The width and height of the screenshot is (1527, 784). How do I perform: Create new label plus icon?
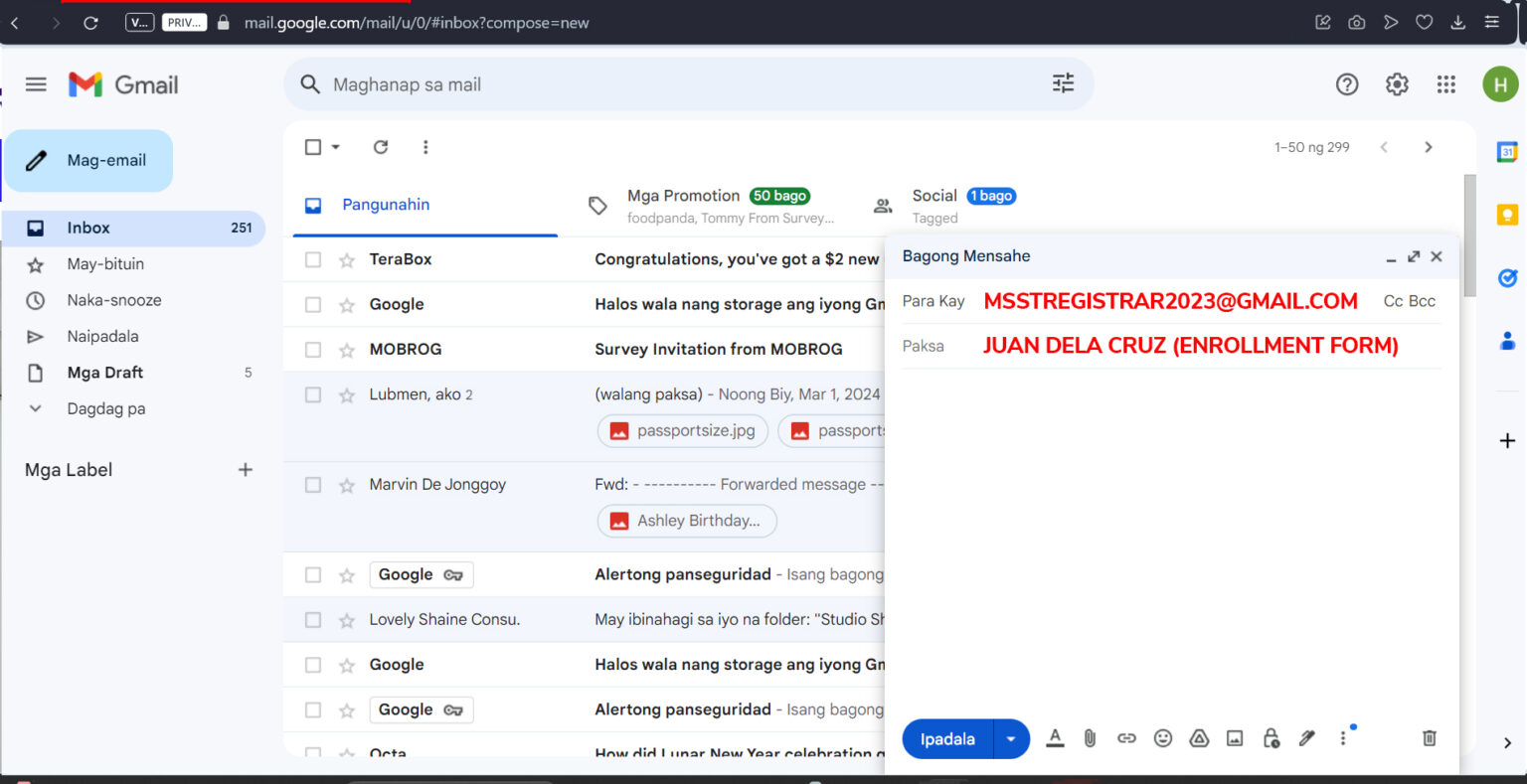tap(246, 470)
